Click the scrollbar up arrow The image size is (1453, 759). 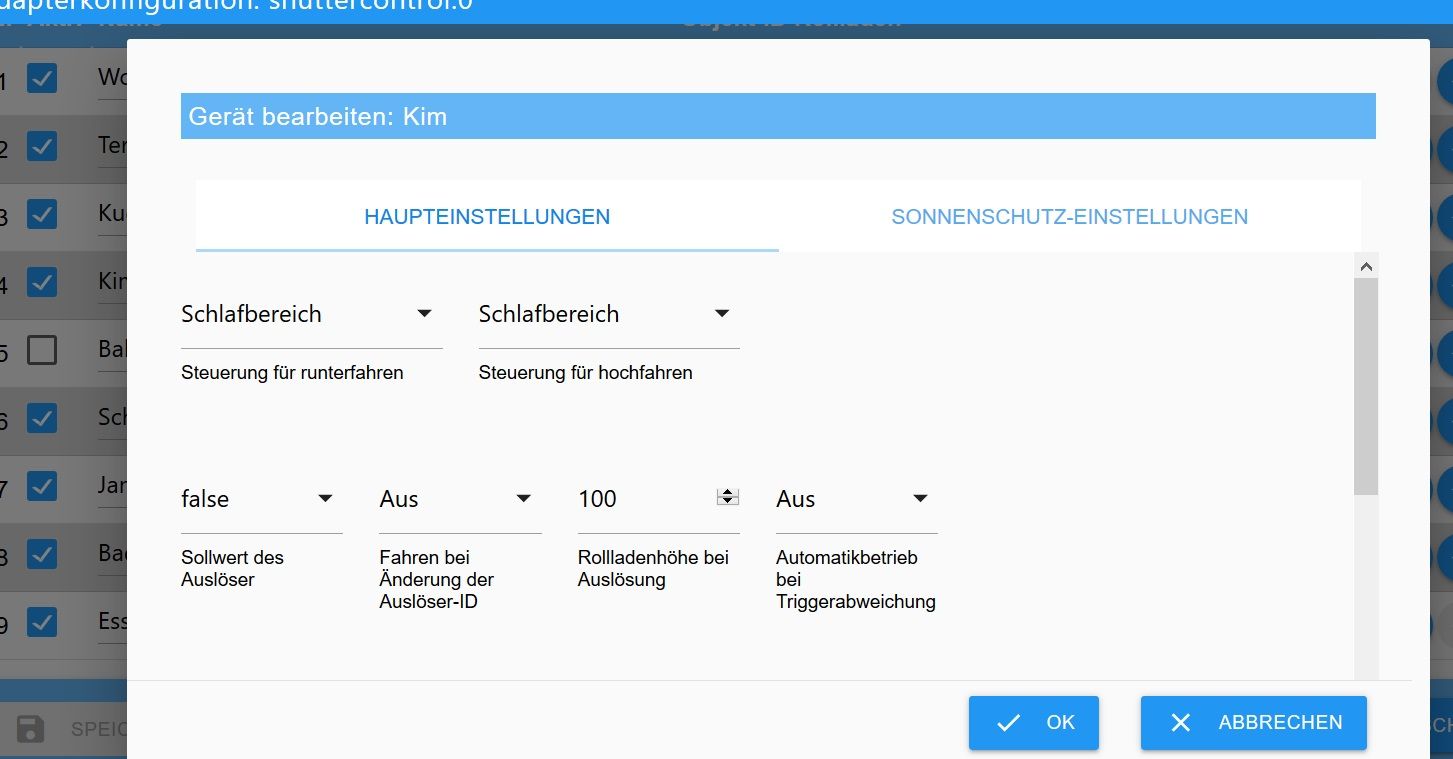point(1366,266)
